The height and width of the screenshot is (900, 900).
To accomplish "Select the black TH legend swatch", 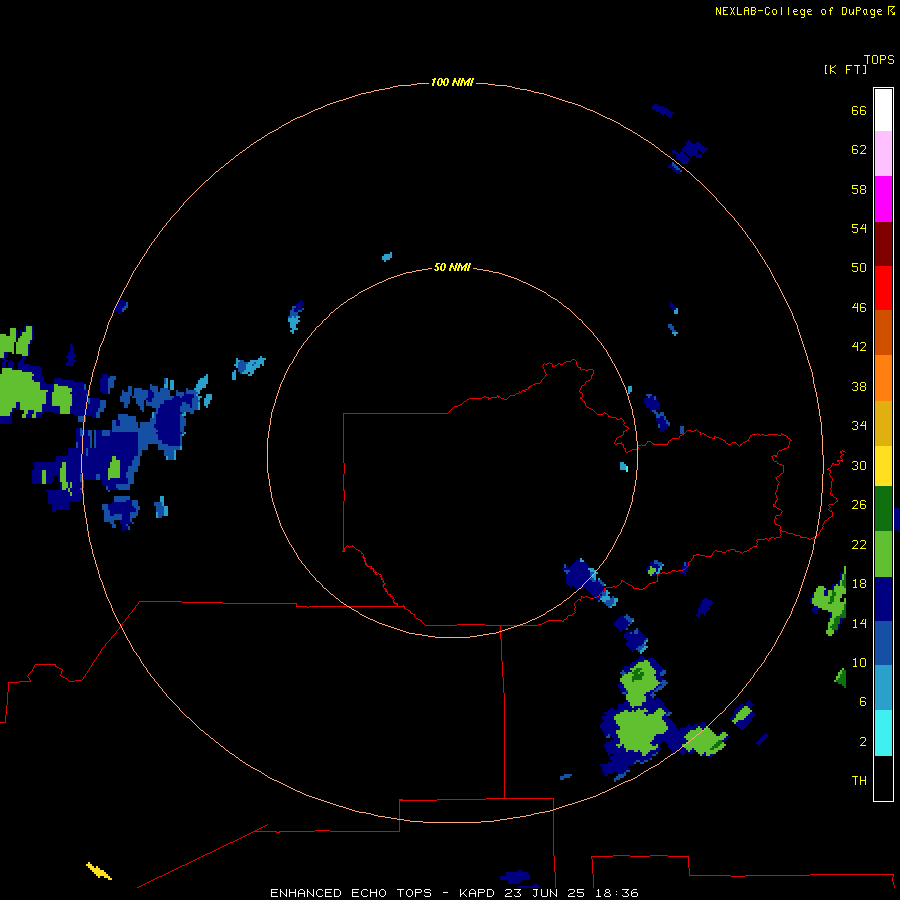I will tap(883, 778).
